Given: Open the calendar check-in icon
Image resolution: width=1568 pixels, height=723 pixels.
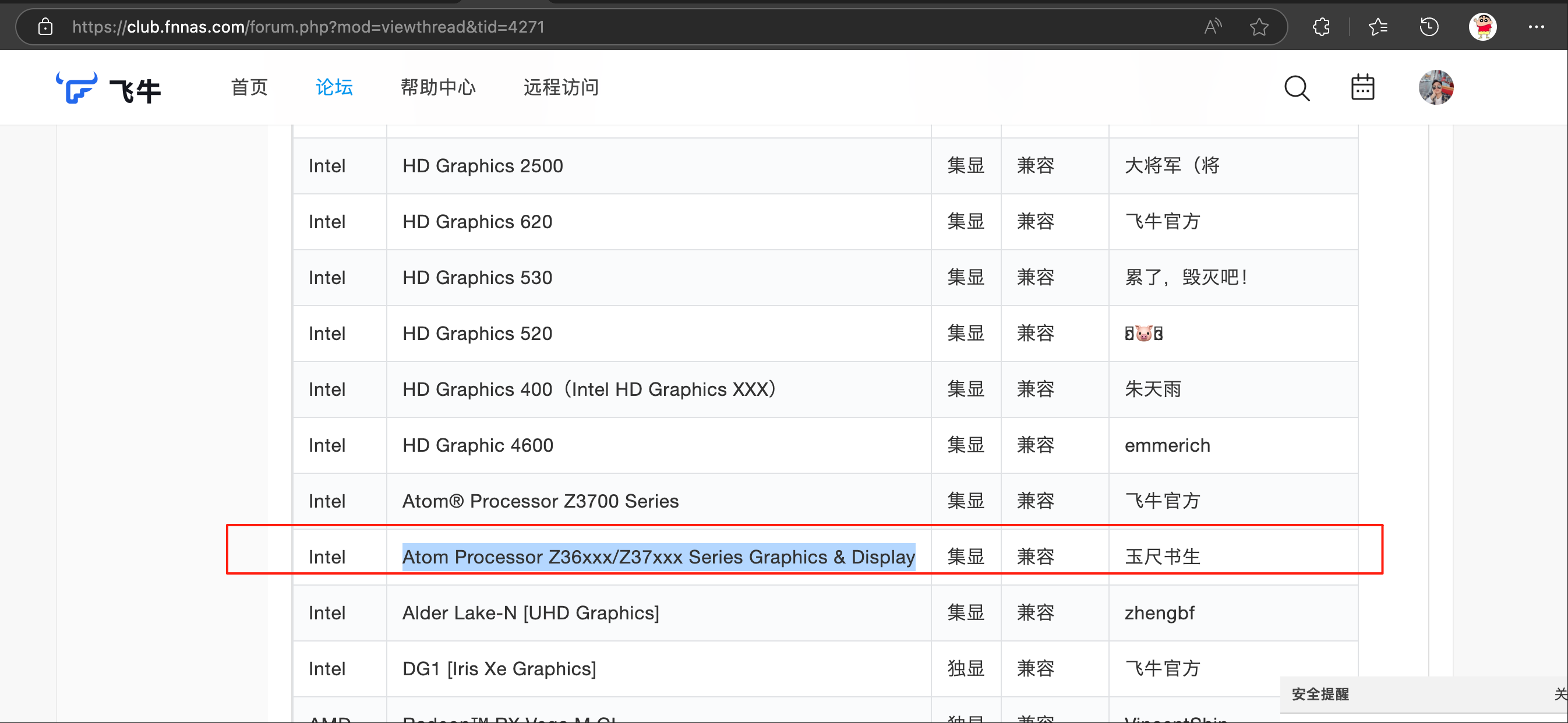Looking at the screenshot, I should tap(1362, 88).
